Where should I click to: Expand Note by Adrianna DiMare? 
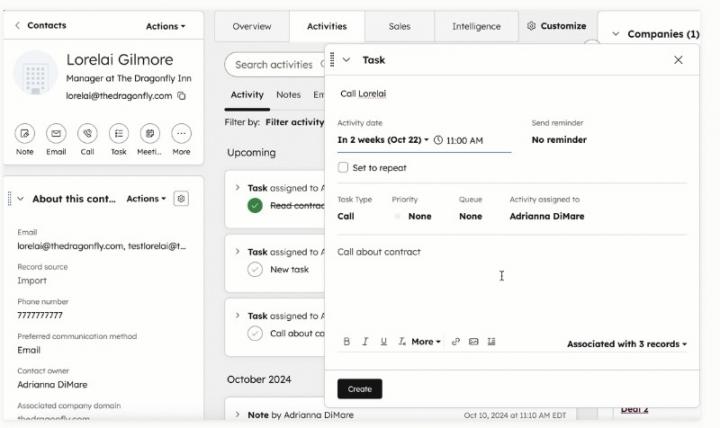(237, 414)
